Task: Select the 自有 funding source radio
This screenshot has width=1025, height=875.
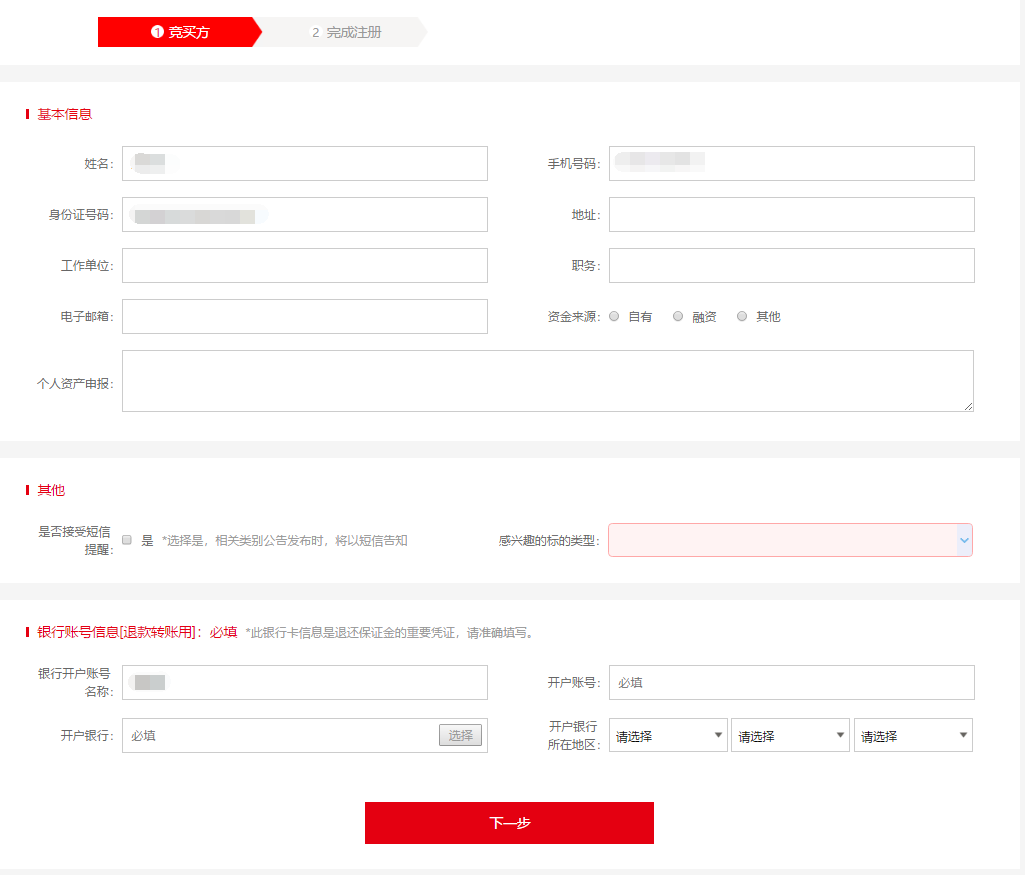Action: point(614,316)
